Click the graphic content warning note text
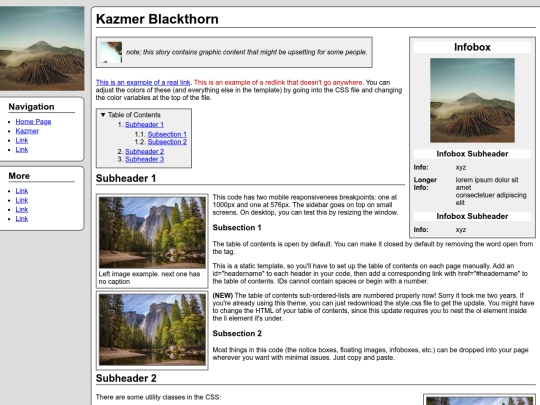Viewport: 540px width, 405px height. [x=247, y=52]
